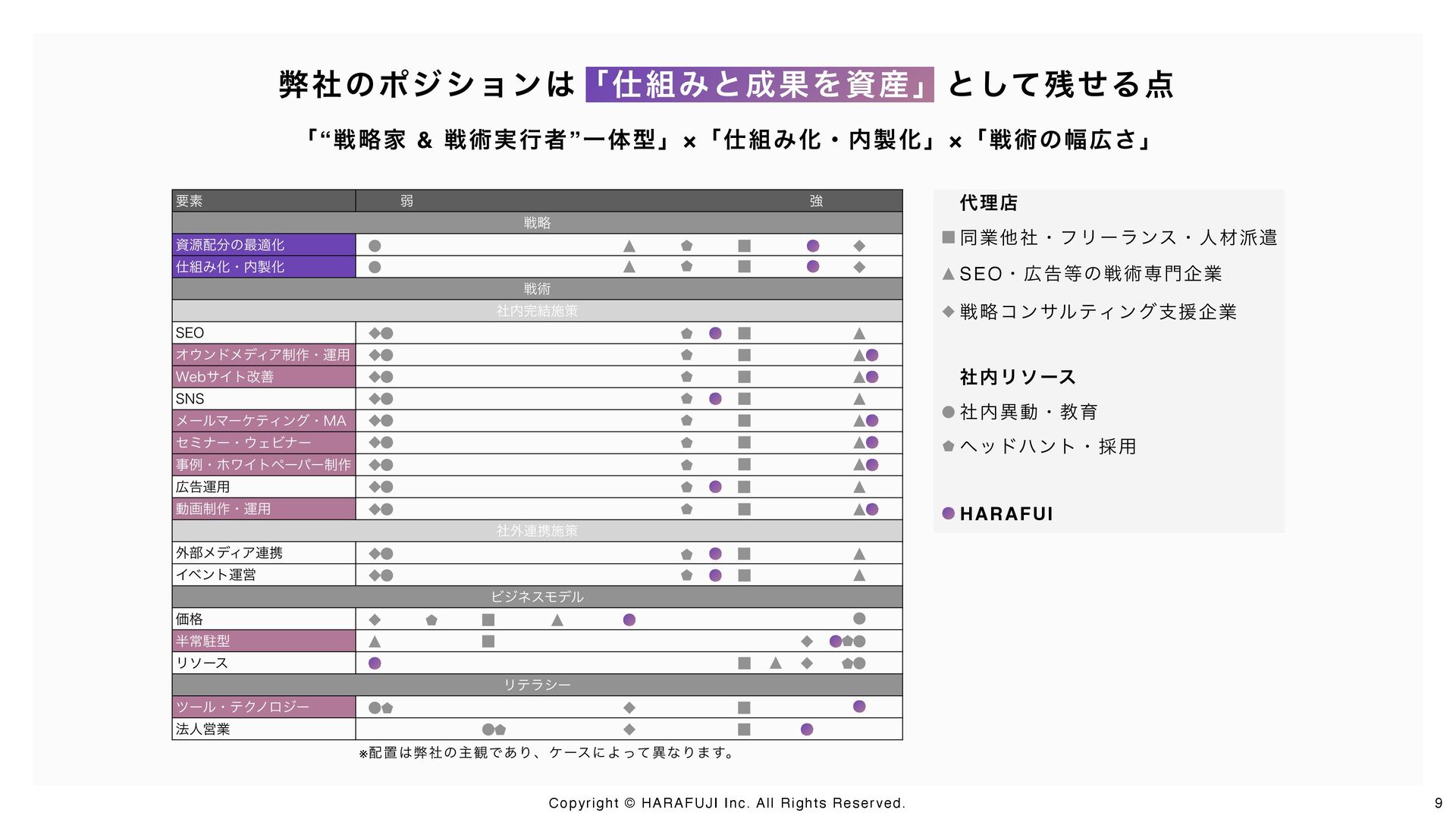Click the 社内完結施策 subsection header
Screen dimensions: 1456x819
tap(537, 311)
